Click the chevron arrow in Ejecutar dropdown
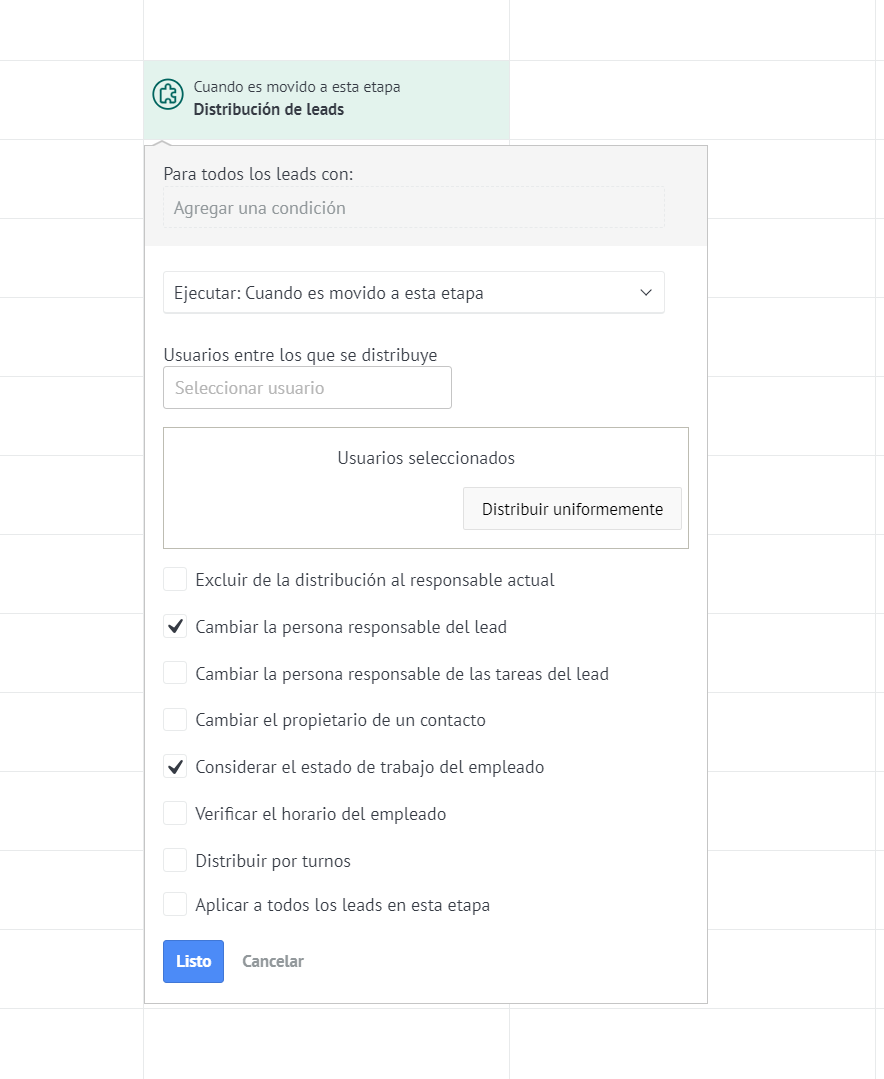 tap(646, 293)
